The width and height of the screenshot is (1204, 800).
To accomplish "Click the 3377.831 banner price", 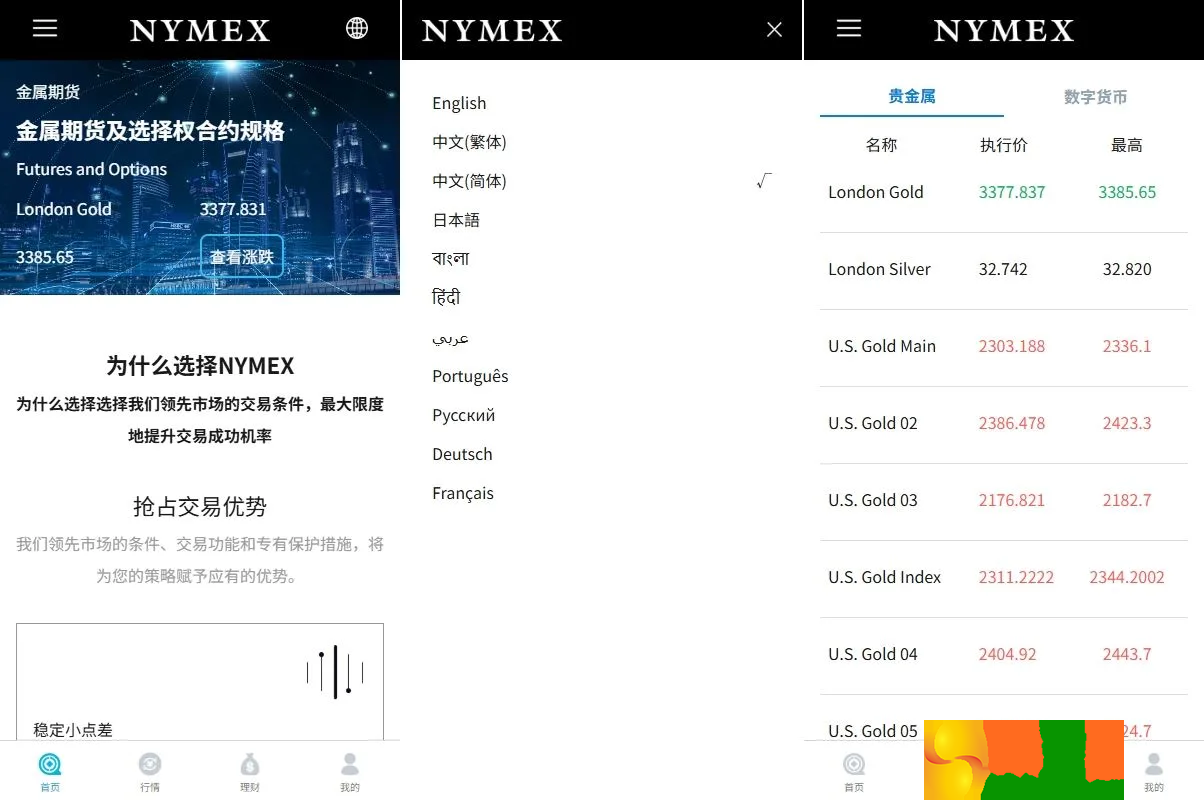I will pyautogui.click(x=233, y=209).
